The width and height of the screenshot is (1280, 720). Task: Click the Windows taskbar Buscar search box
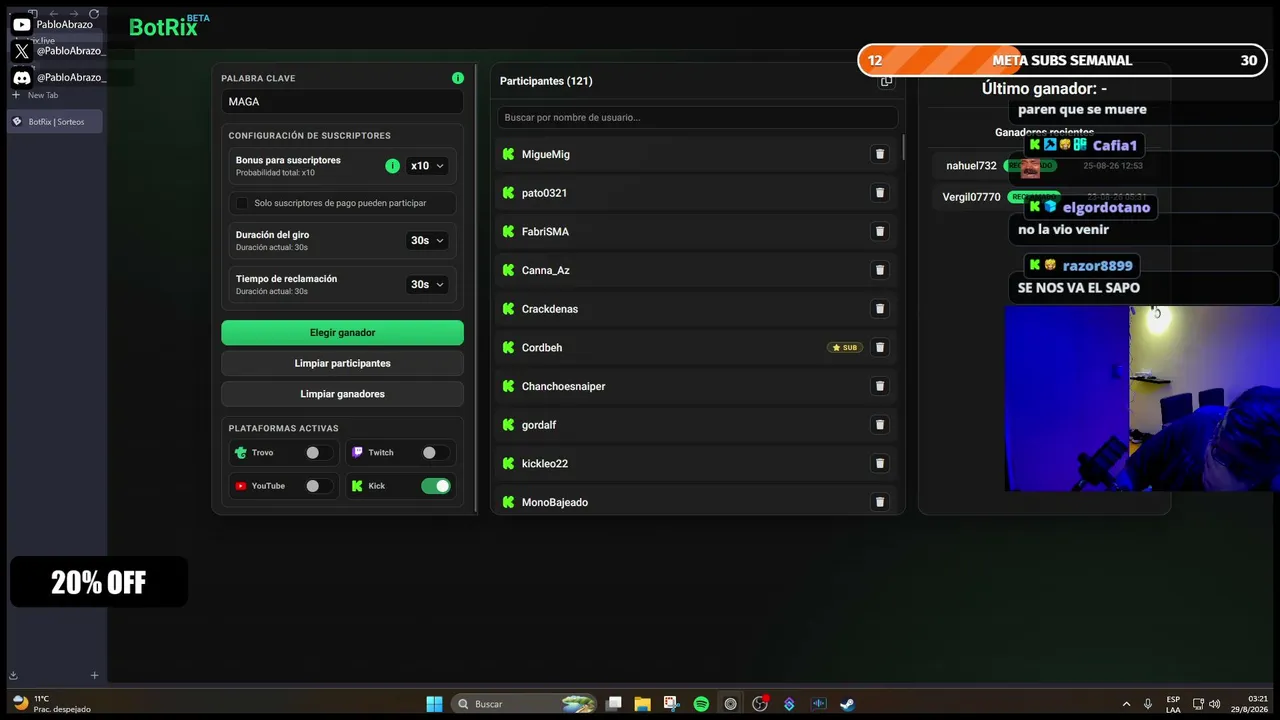(x=525, y=704)
